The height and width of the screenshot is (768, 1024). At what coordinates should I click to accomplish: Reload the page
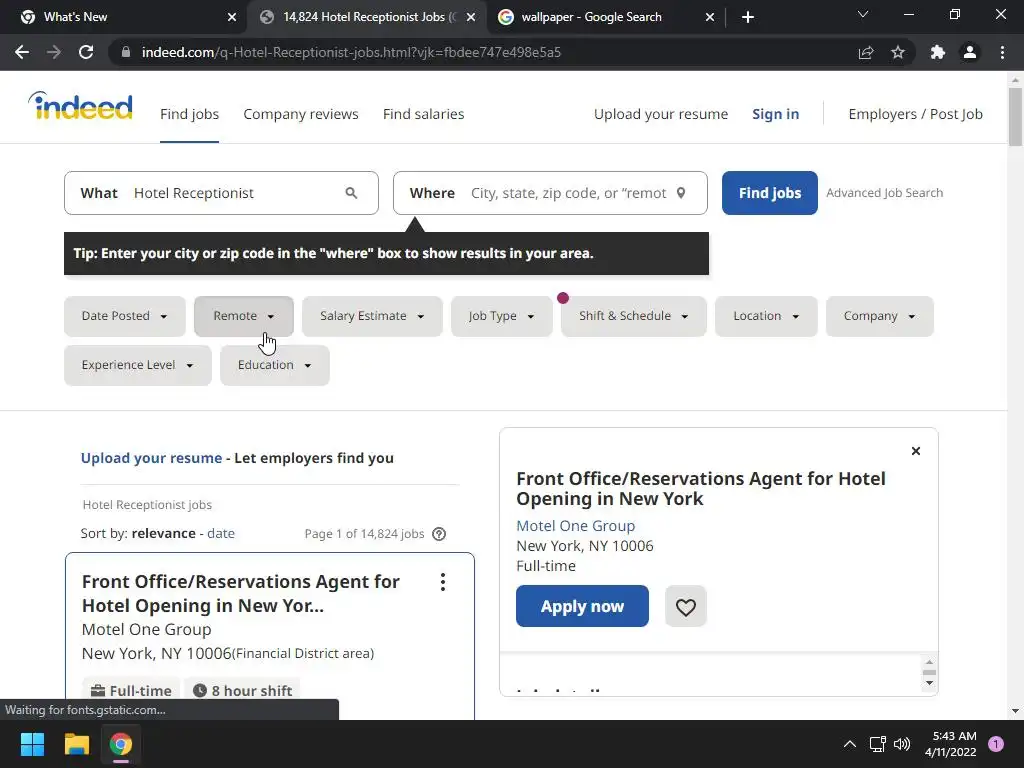coord(86,52)
